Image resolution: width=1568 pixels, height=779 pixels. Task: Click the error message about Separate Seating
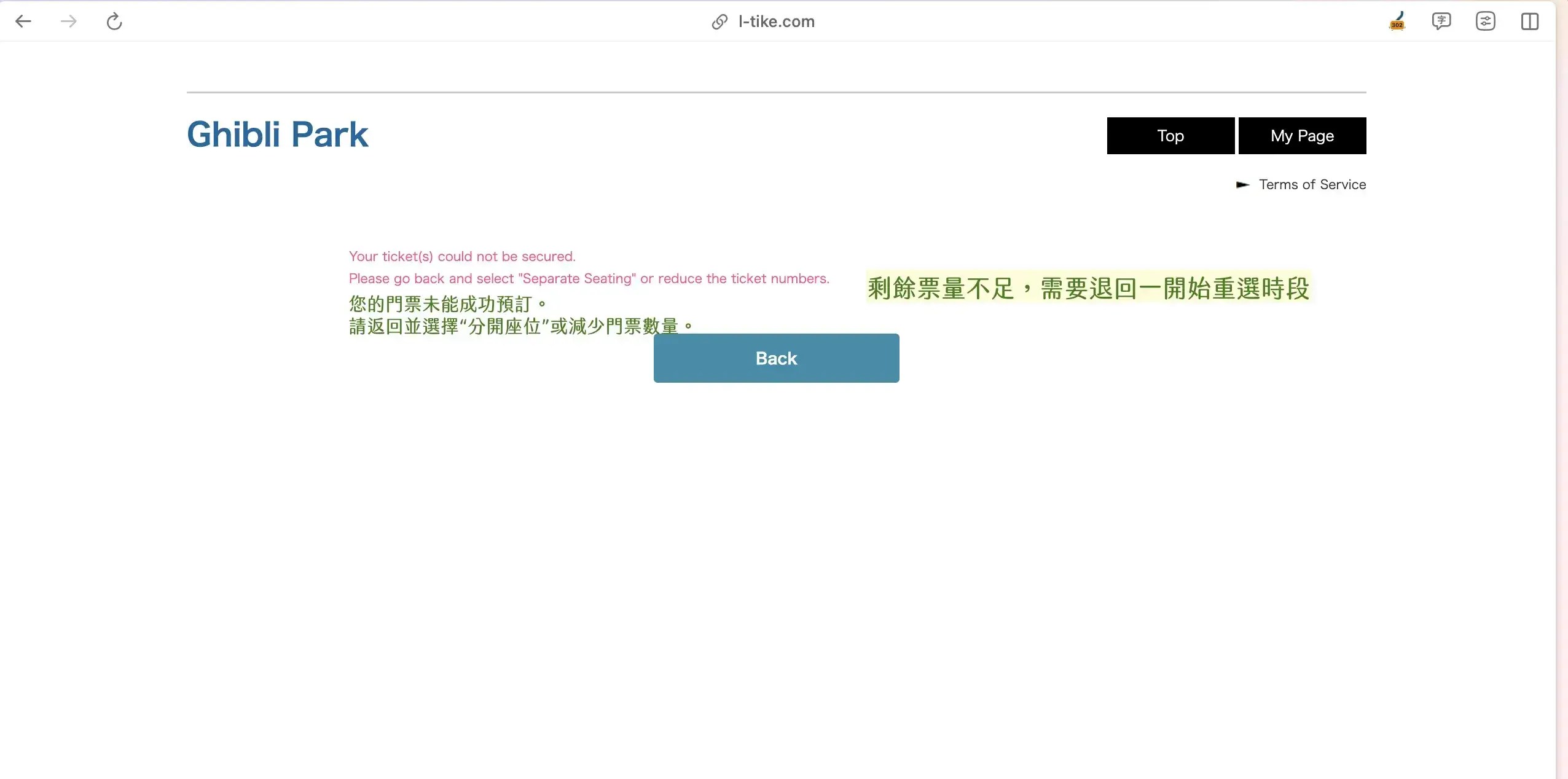point(589,278)
